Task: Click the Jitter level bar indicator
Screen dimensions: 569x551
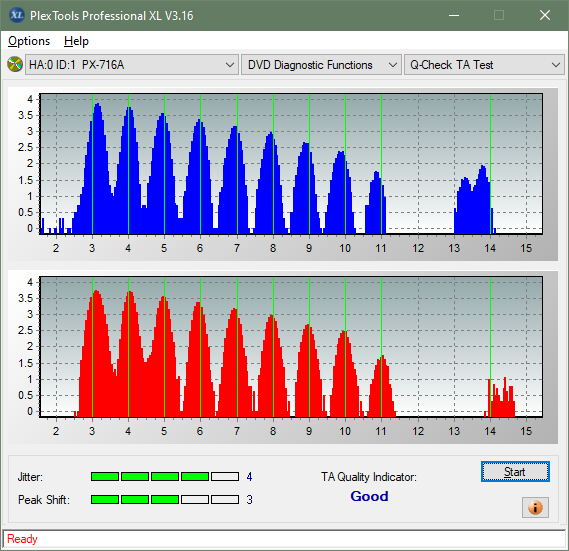Action: pos(165,476)
